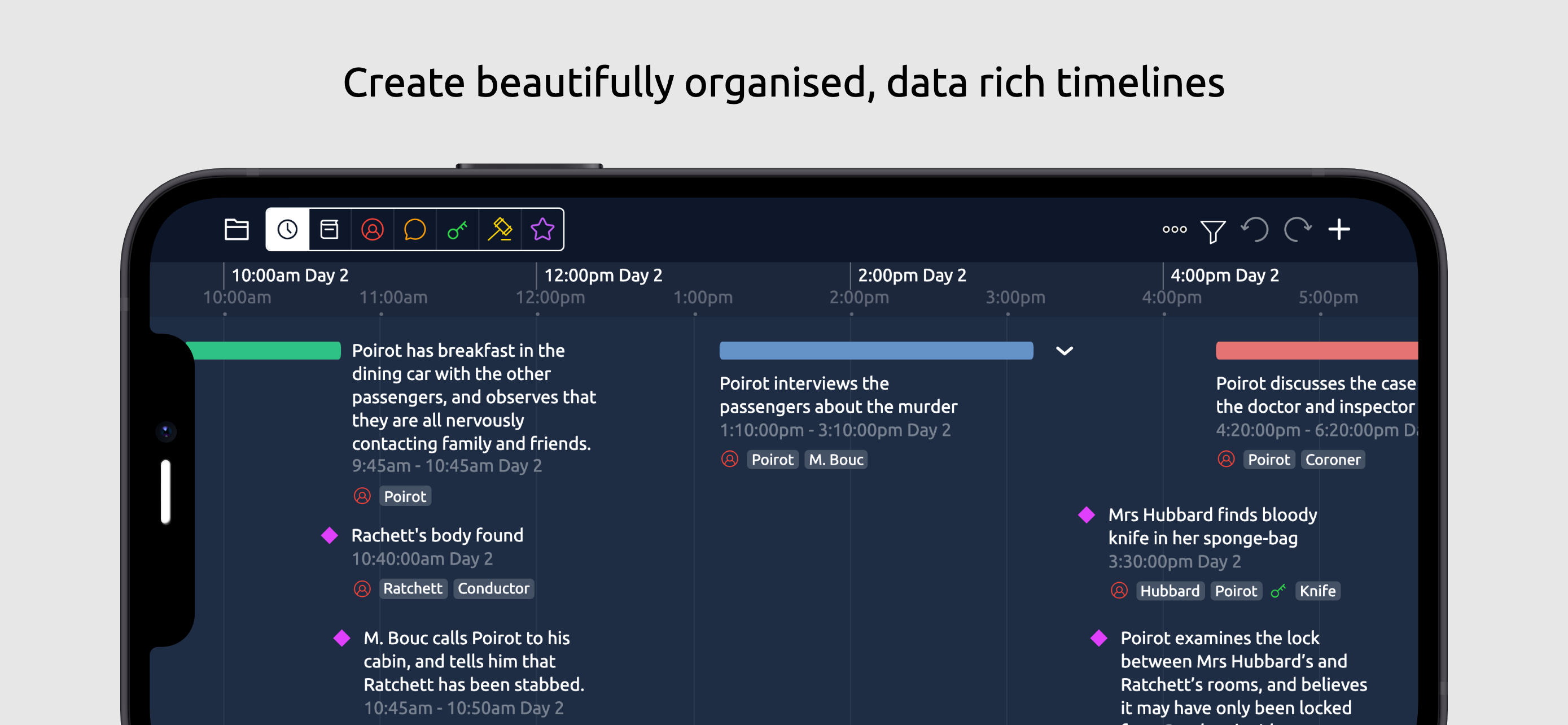1568x725 pixels.
Task: Add a new event with plus icon
Action: coord(1339,229)
